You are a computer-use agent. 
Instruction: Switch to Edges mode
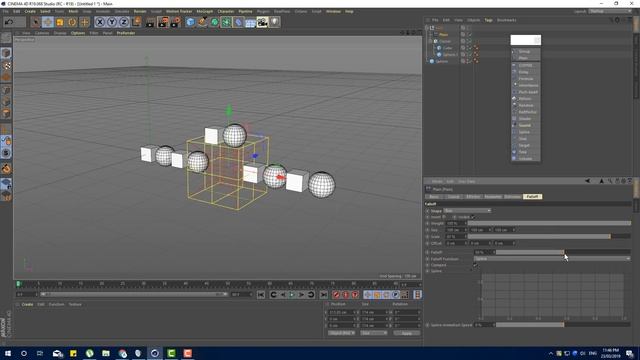click(6, 102)
